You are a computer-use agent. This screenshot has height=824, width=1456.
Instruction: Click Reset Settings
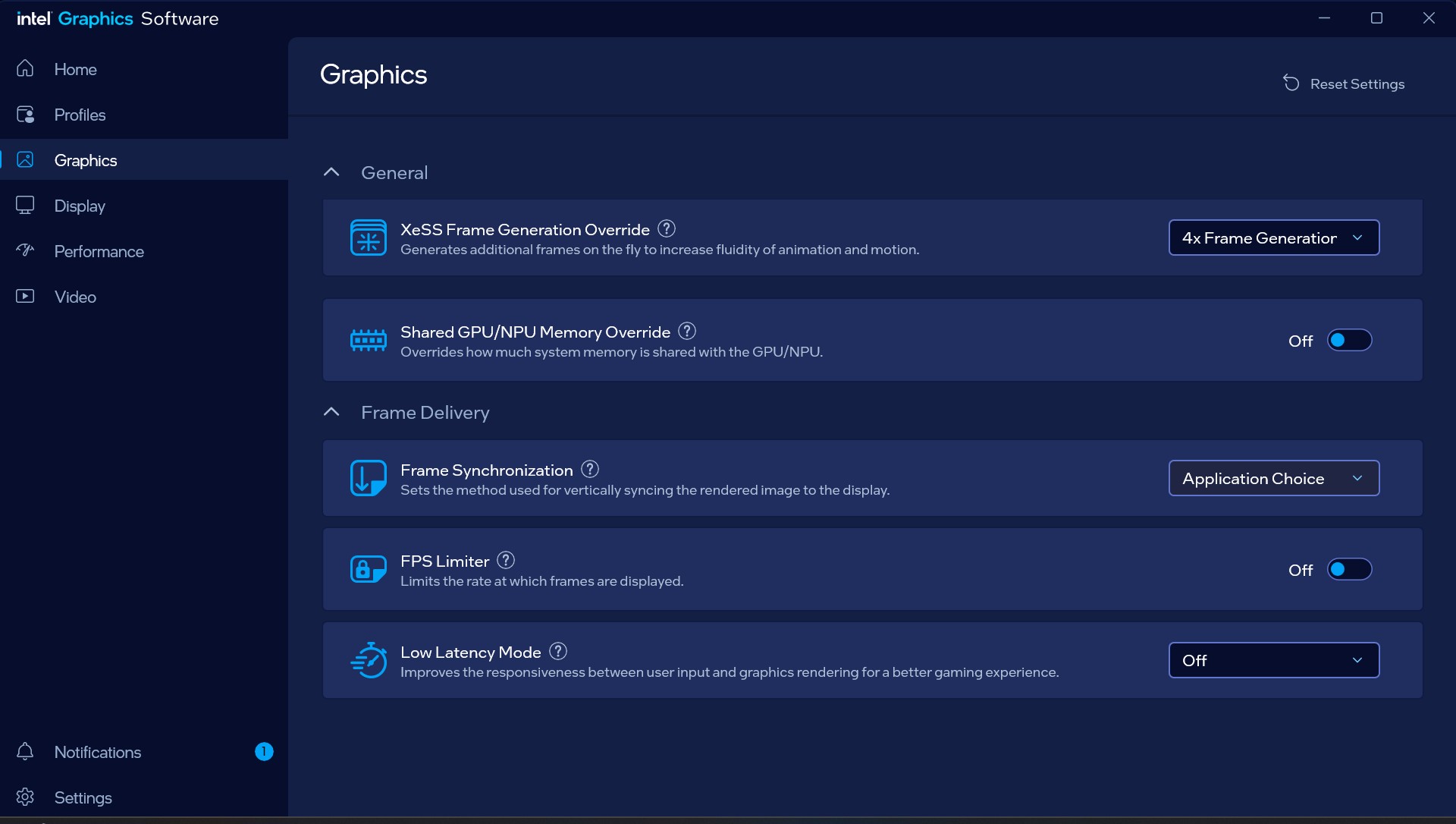(1343, 83)
